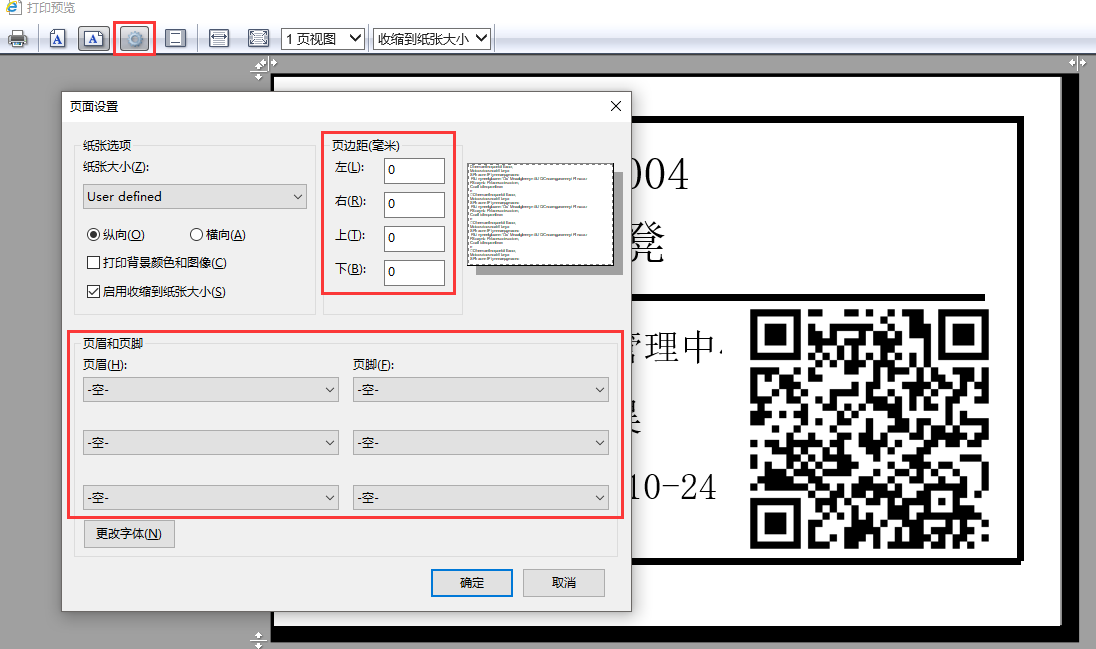Click the 确定 OK button
Viewport: 1096px width, 649px height.
(x=472, y=583)
